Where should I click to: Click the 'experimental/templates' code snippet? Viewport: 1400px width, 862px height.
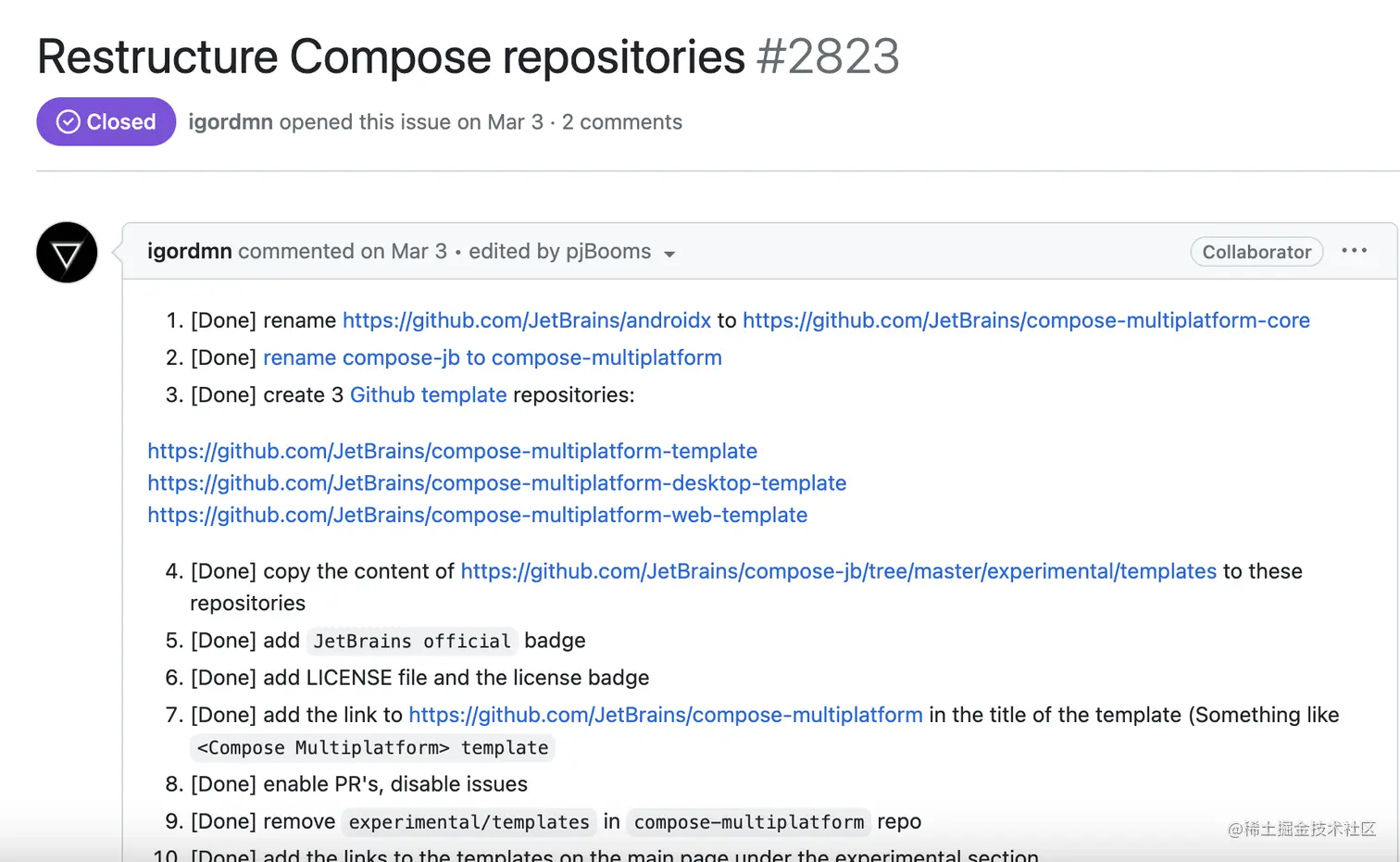coord(469,822)
